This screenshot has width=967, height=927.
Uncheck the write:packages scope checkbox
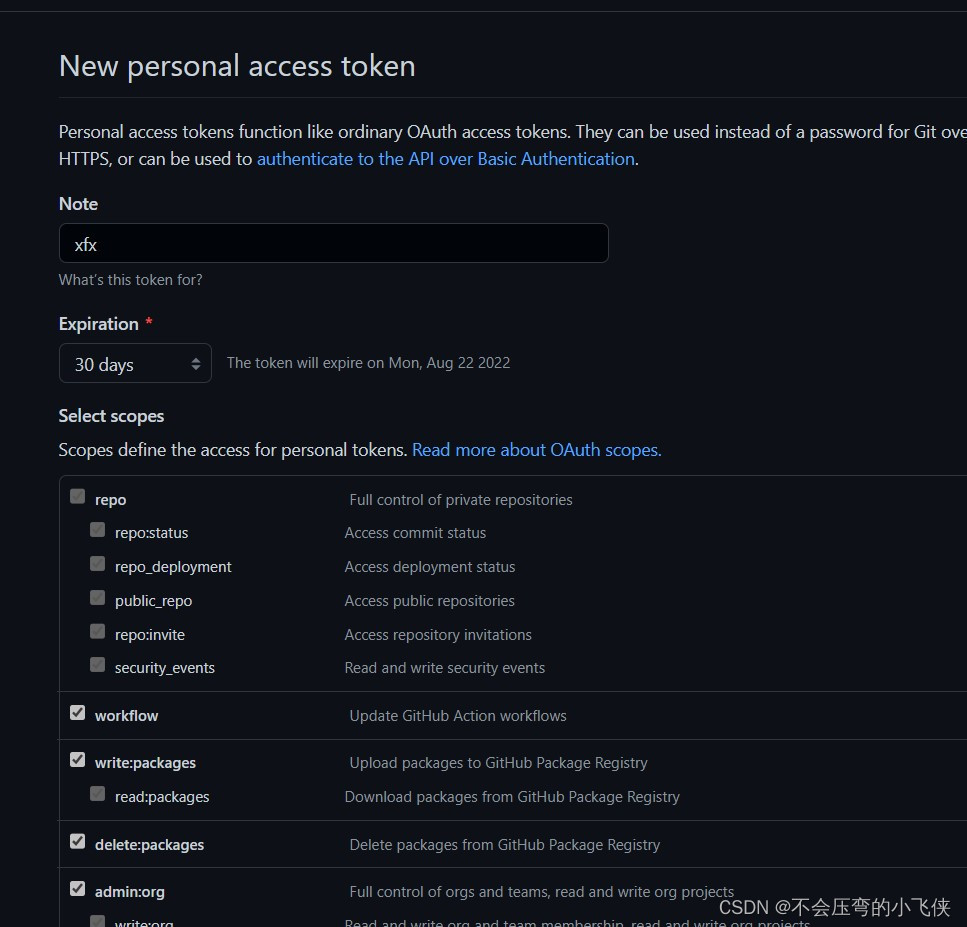point(77,760)
